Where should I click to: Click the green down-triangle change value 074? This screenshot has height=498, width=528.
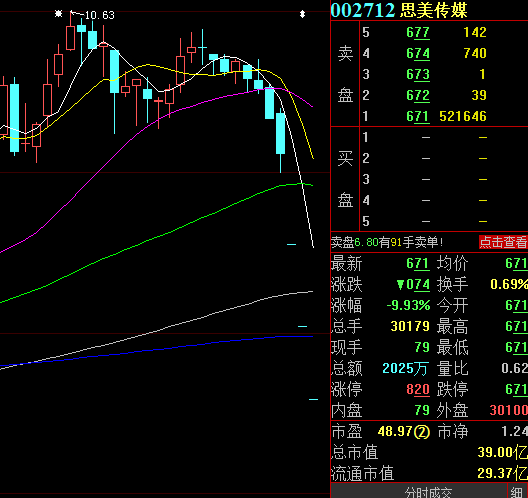tap(413, 285)
